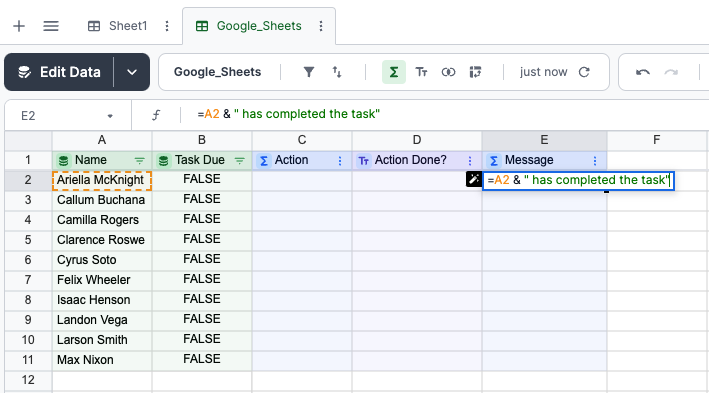709x393 pixels.
Task: Open the E2 cell reference dropdown
Action: (x=110, y=116)
